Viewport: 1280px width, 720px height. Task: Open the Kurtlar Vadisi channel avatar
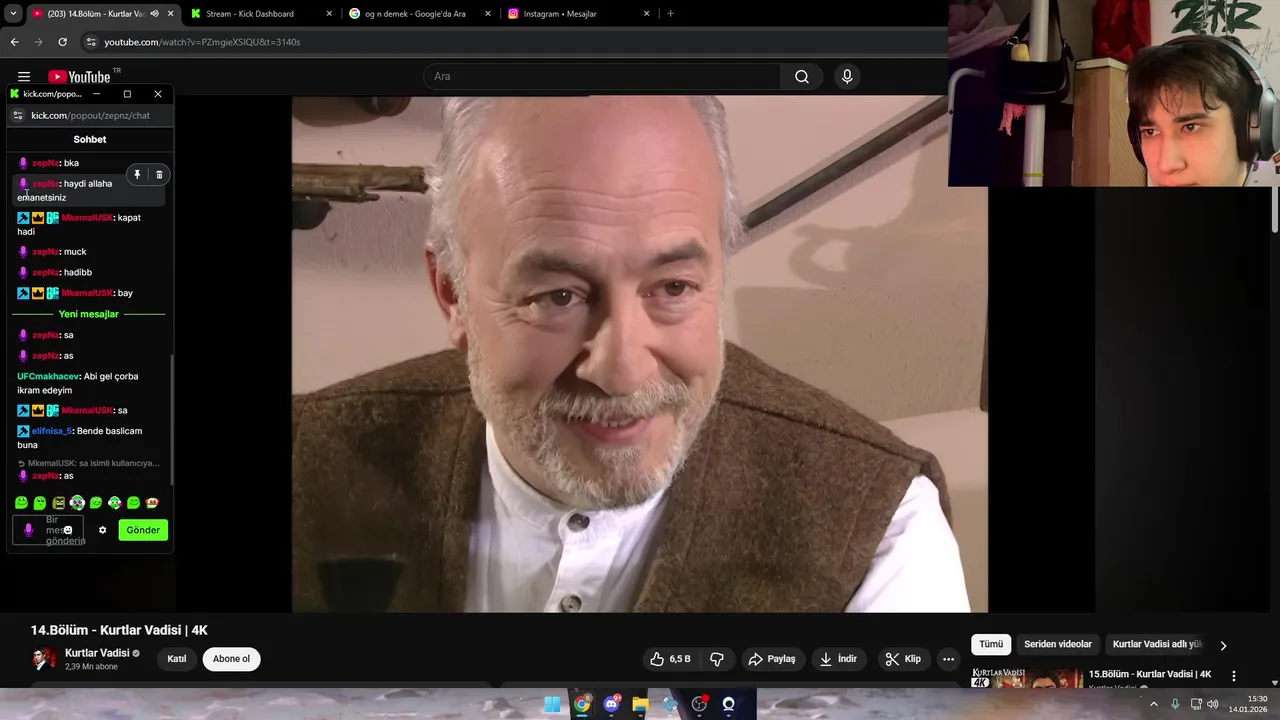coord(44,659)
